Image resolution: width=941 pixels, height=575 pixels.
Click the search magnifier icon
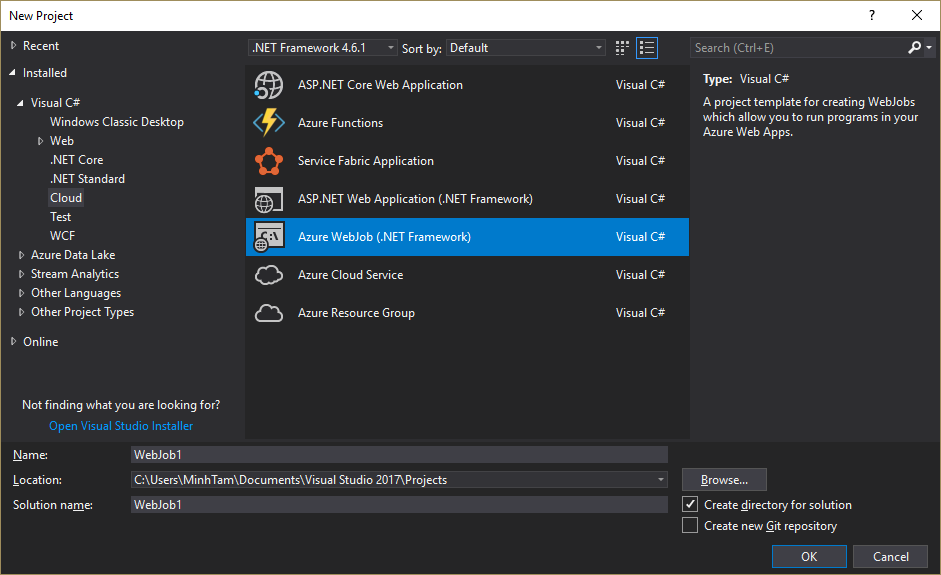pyautogui.click(x=914, y=47)
